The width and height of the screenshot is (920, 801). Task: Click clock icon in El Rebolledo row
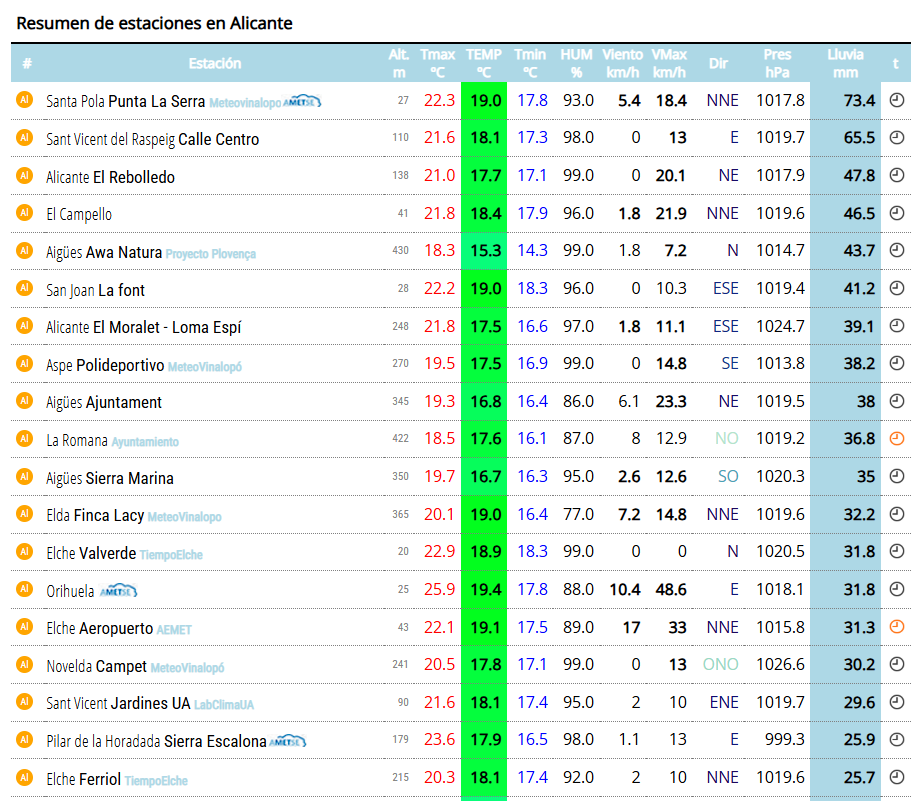pos(897,175)
